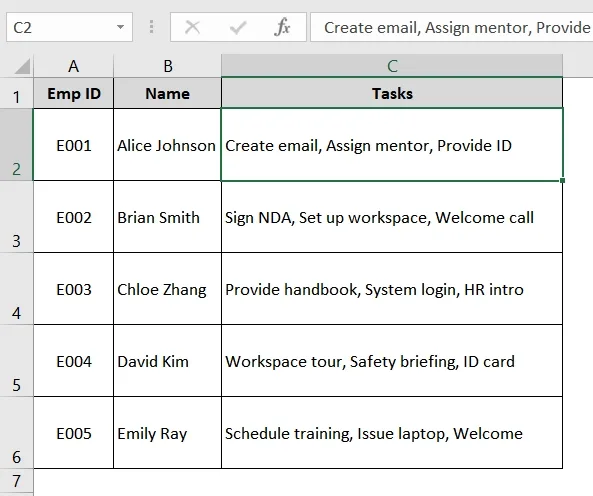Image resolution: width=593 pixels, height=496 pixels.
Task: Select row 2 header
Action: [x=16, y=145]
